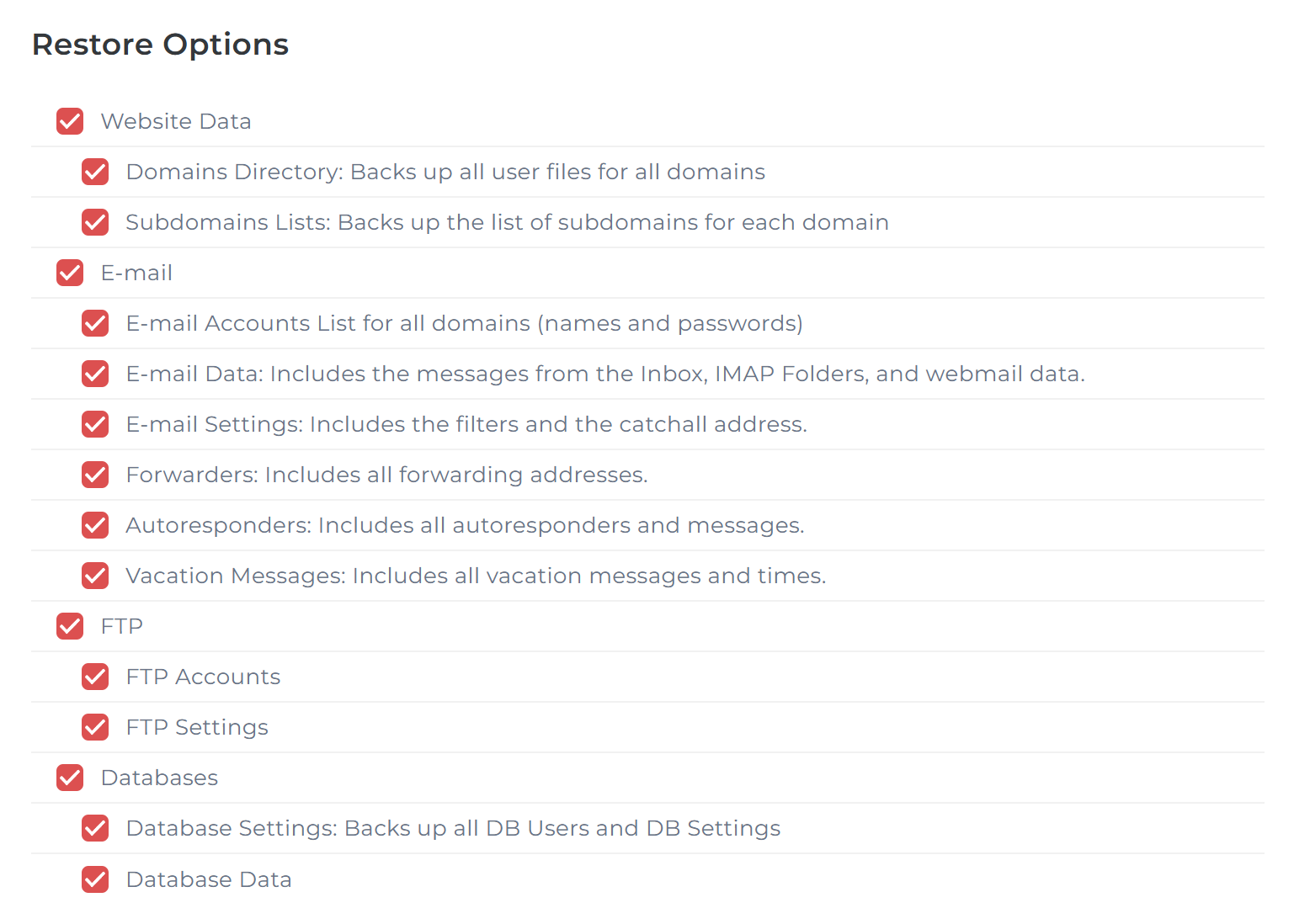1294x924 pixels.
Task: Uncheck Vacation Messages checkbox
Action: (x=95, y=576)
